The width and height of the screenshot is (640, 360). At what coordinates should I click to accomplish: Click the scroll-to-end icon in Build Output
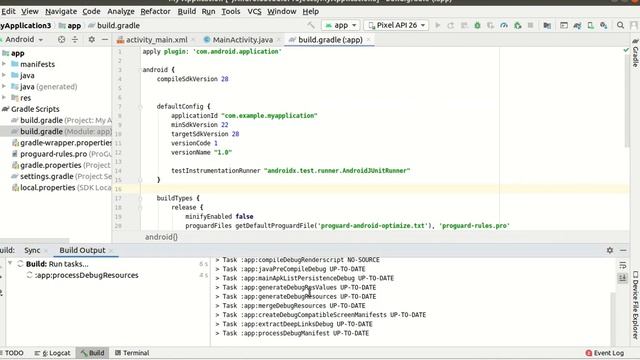(x=622, y=278)
